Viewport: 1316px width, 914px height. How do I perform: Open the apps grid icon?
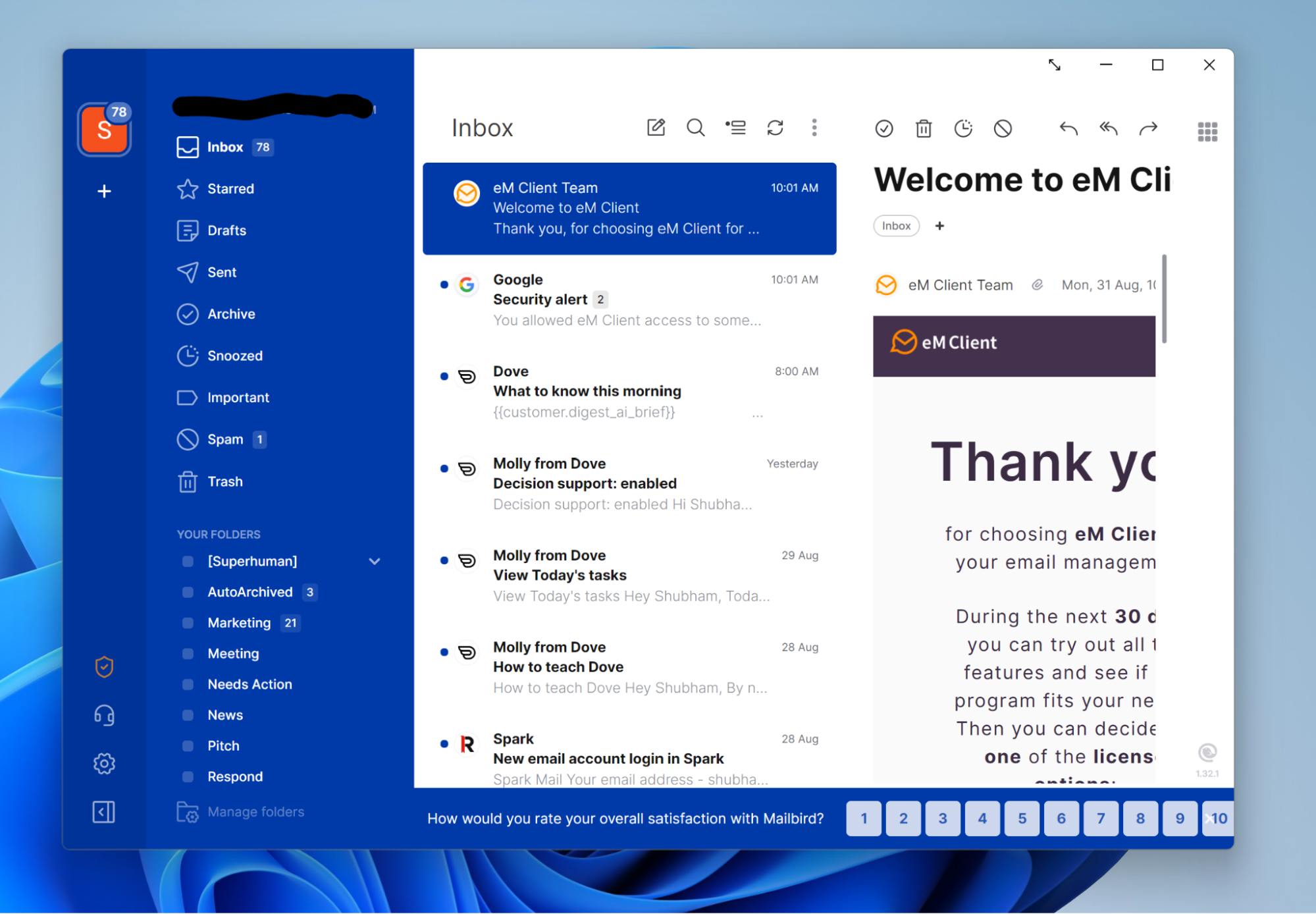1207,132
